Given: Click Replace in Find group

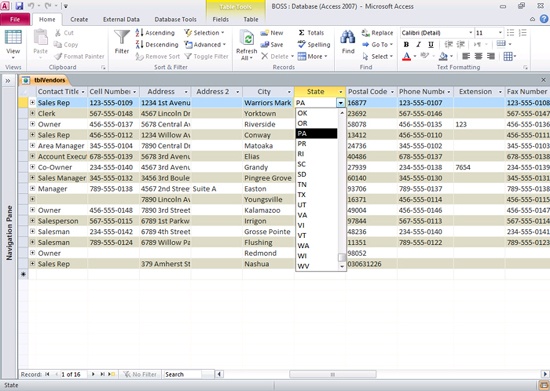Looking at the screenshot, I should [377, 33].
